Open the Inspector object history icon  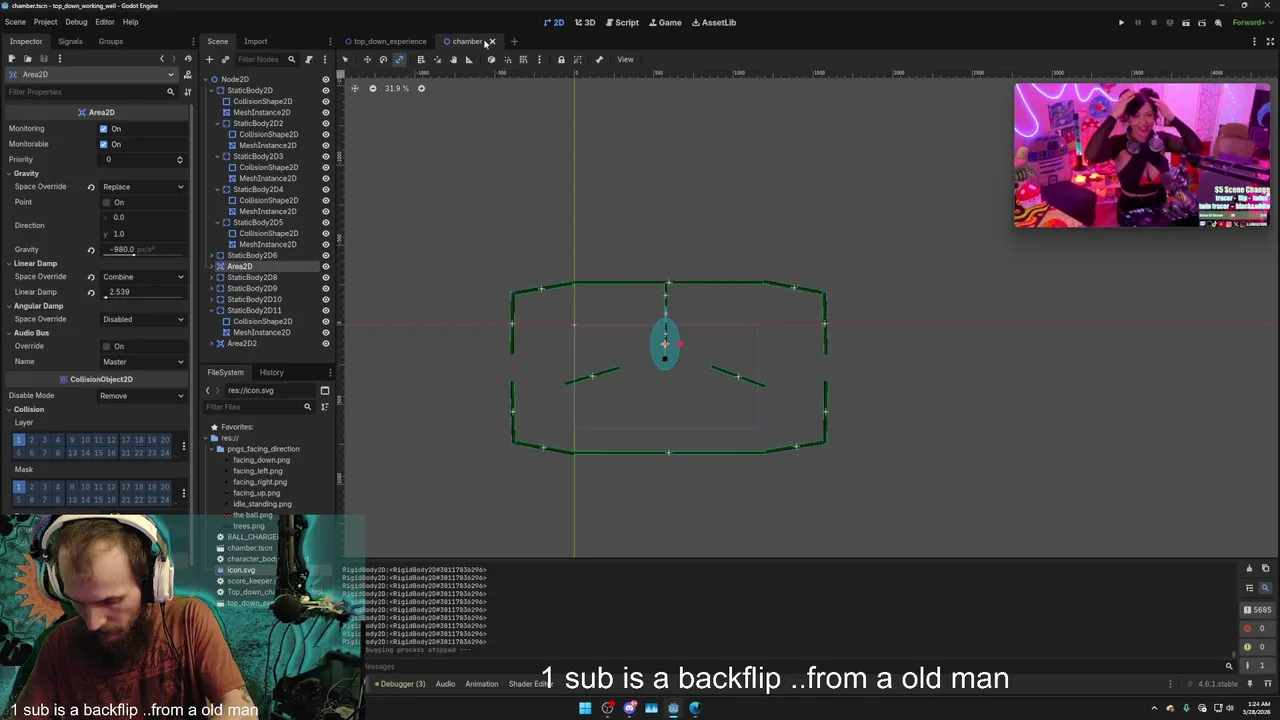[188, 59]
